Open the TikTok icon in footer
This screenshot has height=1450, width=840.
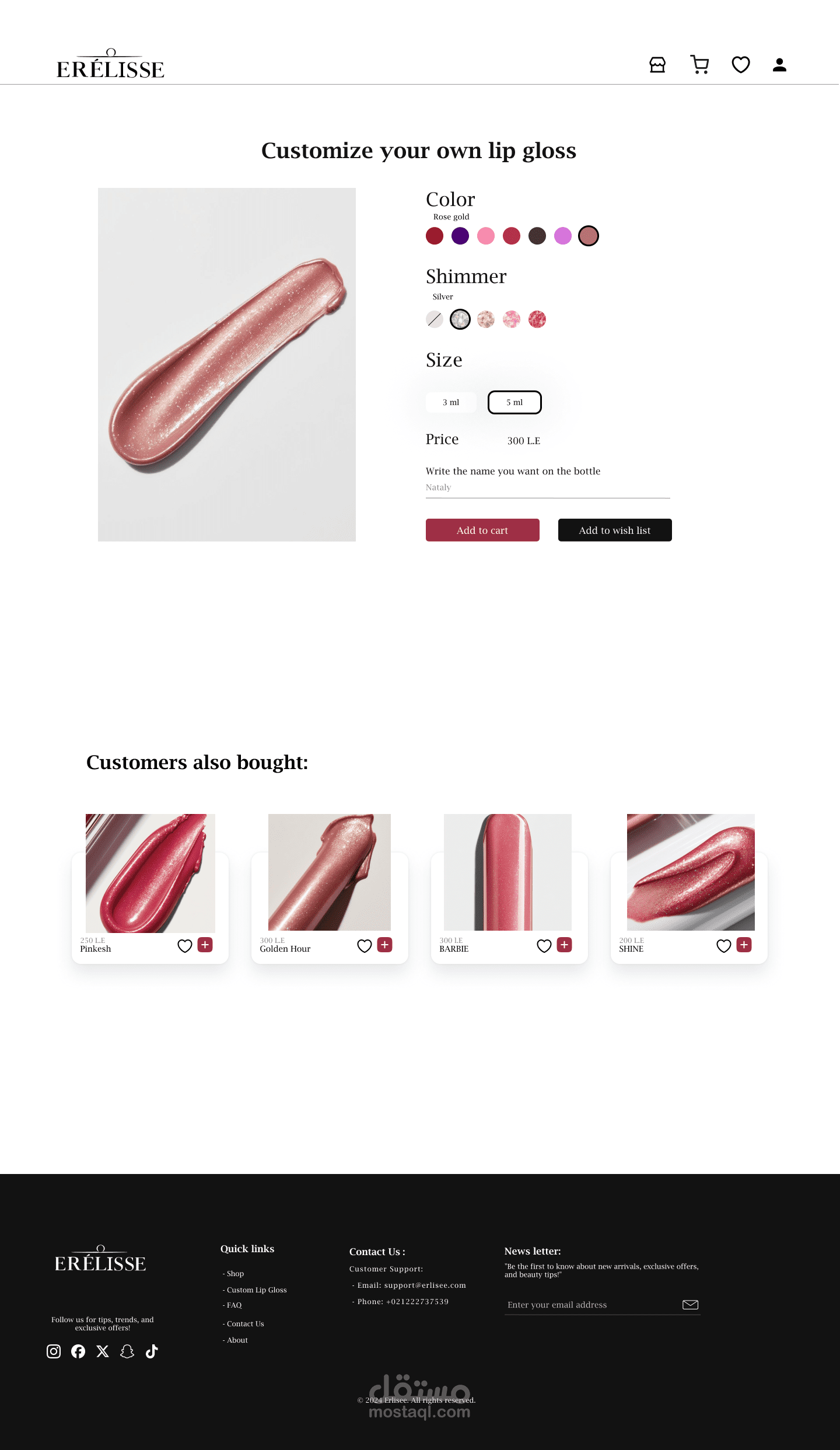point(152,1351)
